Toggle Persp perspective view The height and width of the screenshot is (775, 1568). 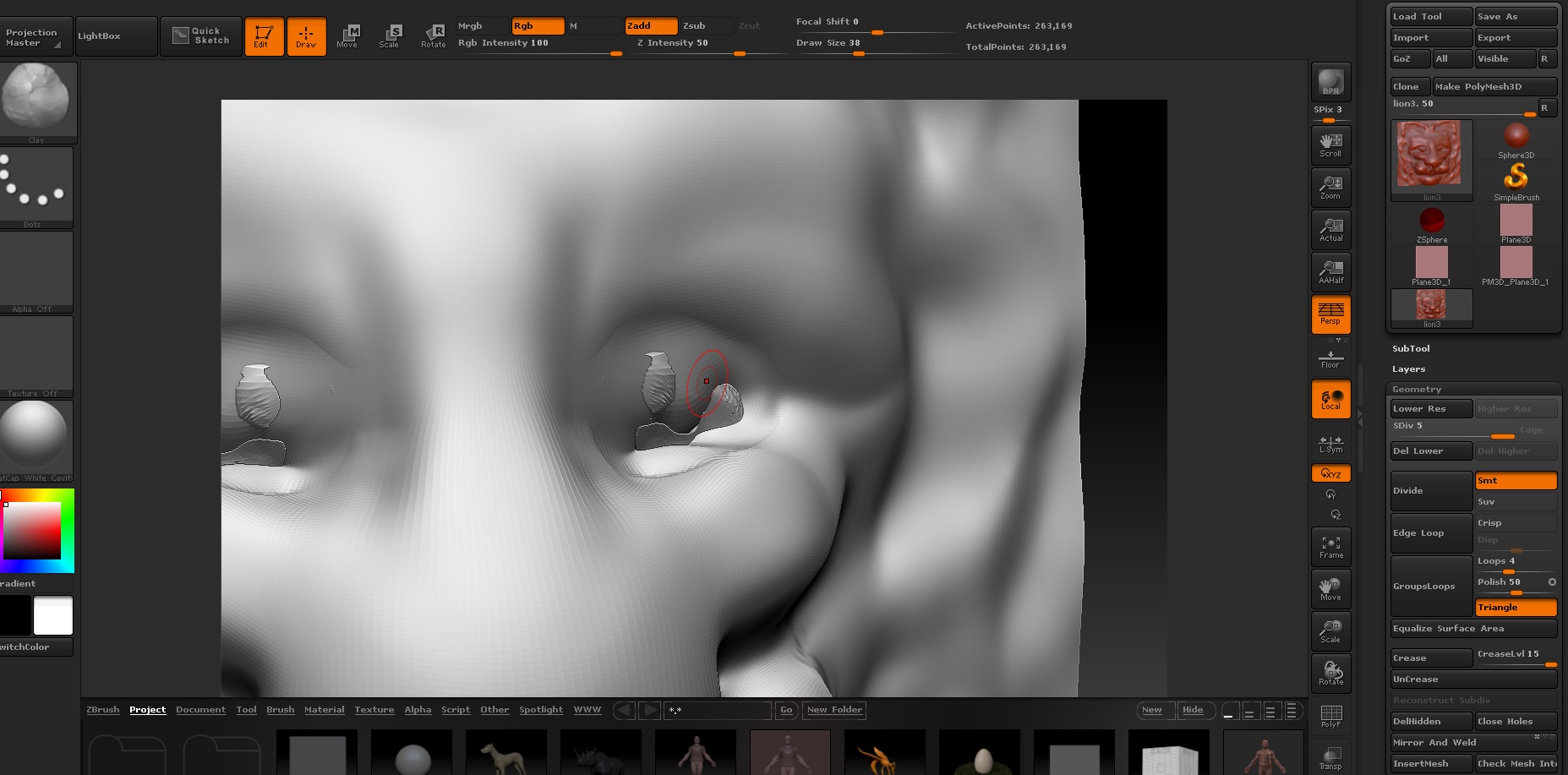tap(1330, 314)
